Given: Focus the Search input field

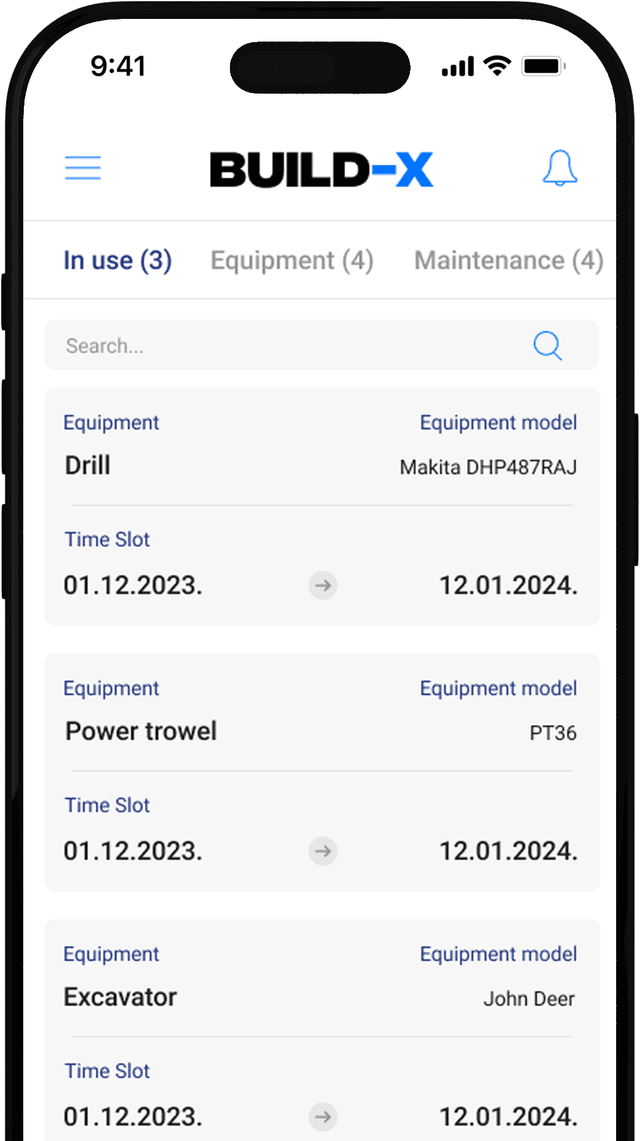Looking at the screenshot, I should point(280,346).
